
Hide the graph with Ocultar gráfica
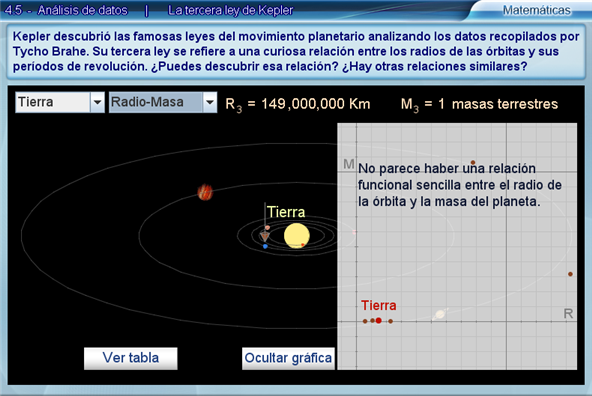pyautogui.click(x=288, y=358)
